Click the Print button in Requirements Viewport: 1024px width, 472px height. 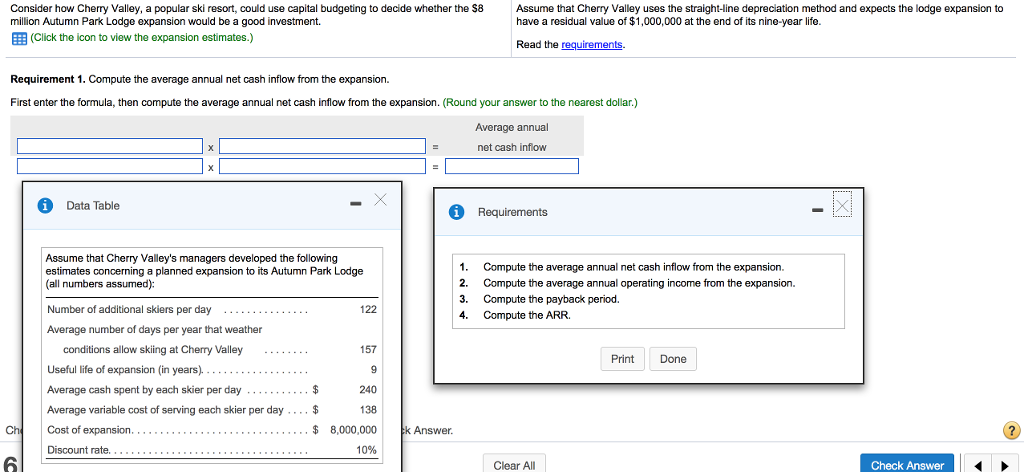(622, 359)
